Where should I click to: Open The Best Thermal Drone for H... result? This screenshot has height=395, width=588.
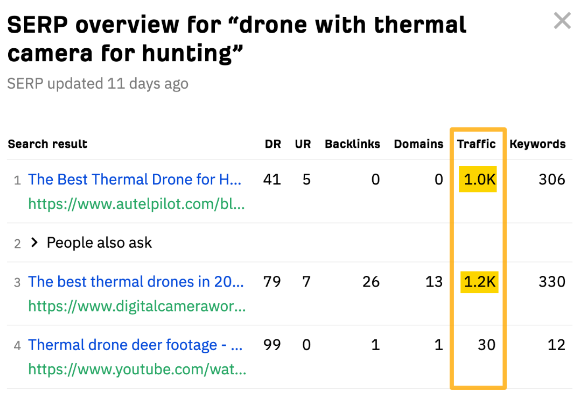point(135,179)
